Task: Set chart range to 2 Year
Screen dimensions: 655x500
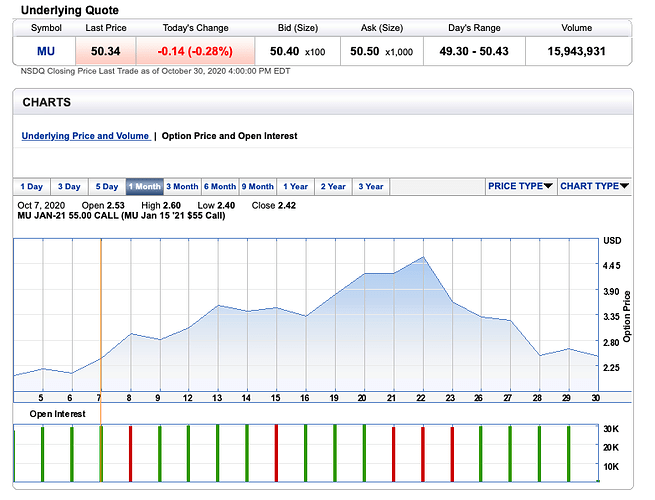Action: tap(333, 187)
